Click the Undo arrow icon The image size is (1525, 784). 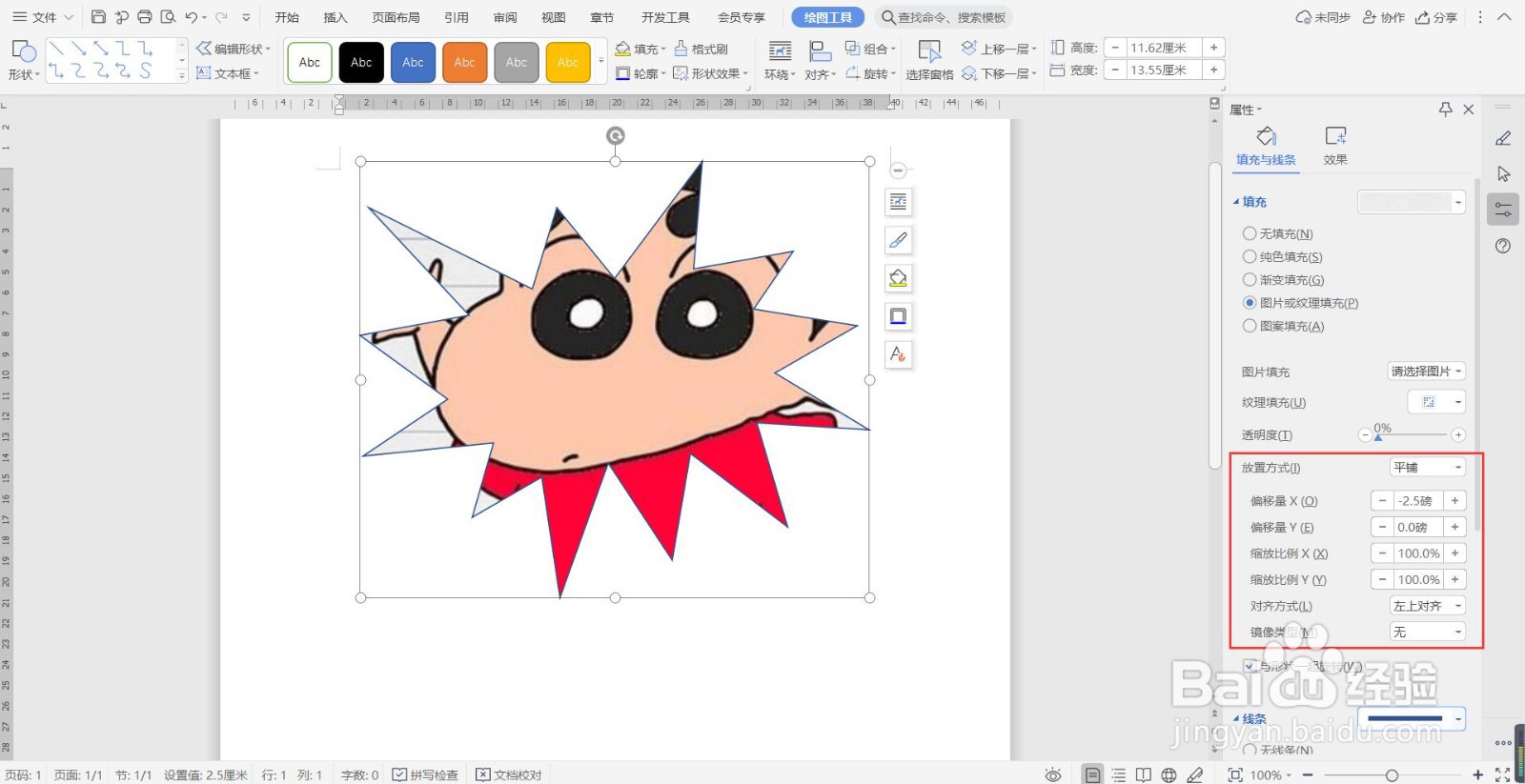[192, 17]
